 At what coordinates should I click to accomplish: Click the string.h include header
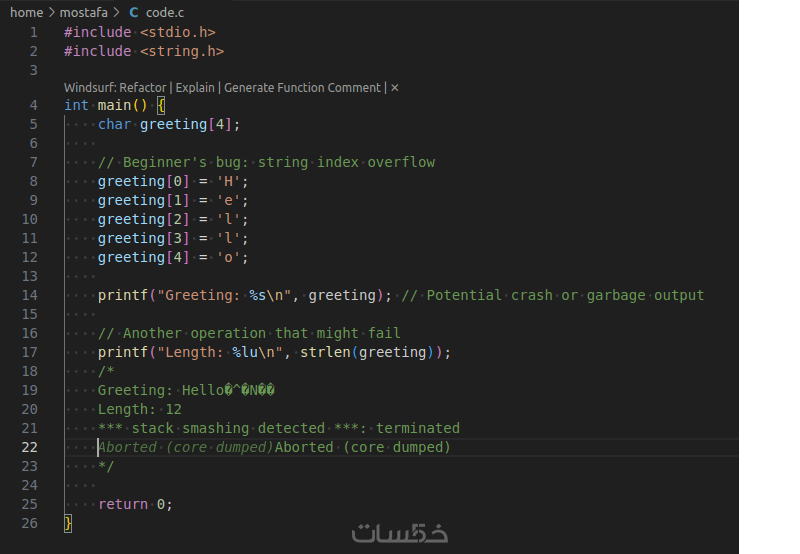click(182, 51)
